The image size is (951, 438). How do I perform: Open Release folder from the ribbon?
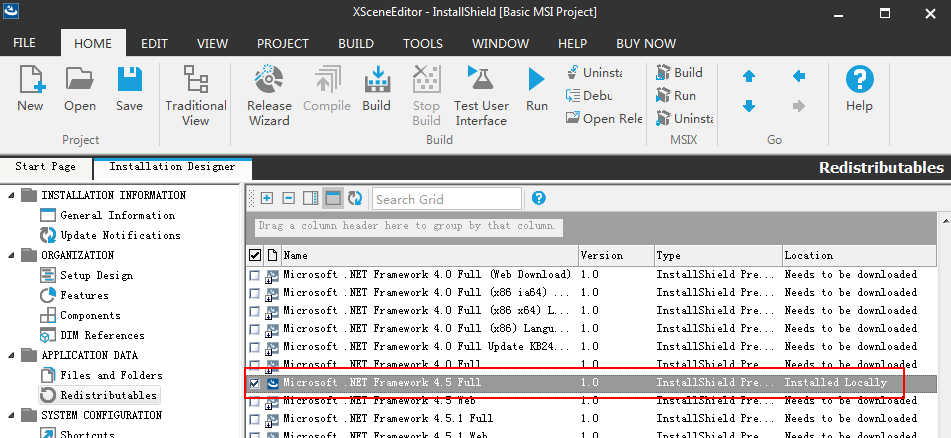coord(603,119)
